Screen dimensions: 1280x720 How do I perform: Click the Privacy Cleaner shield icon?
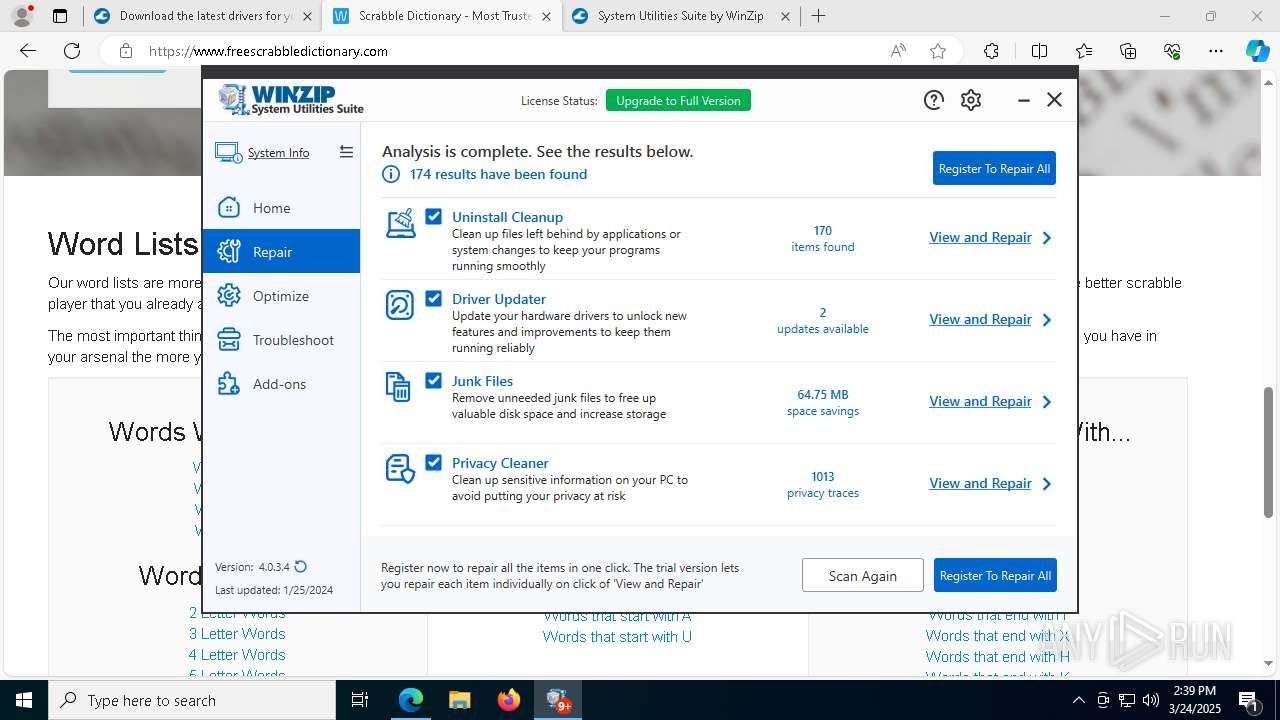[x=400, y=468]
